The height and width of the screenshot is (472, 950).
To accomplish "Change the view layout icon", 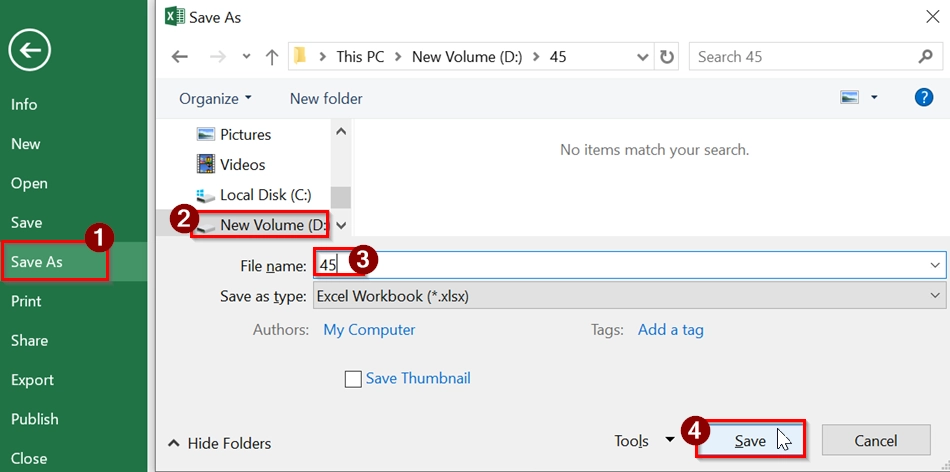I will pyautogui.click(x=849, y=97).
